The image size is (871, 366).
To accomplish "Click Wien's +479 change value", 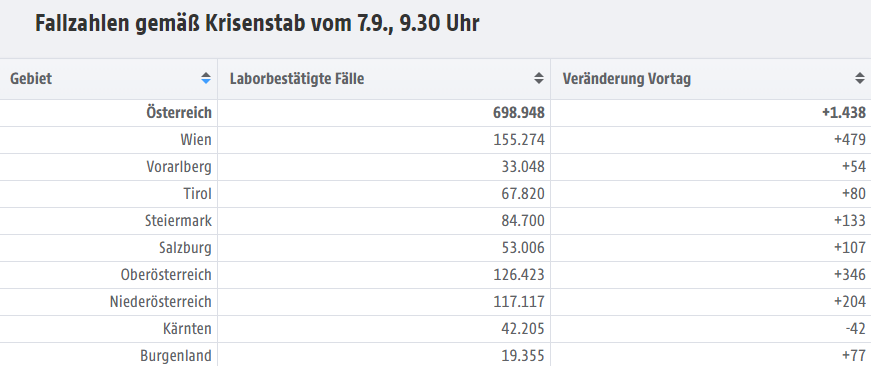I will tap(850, 140).
